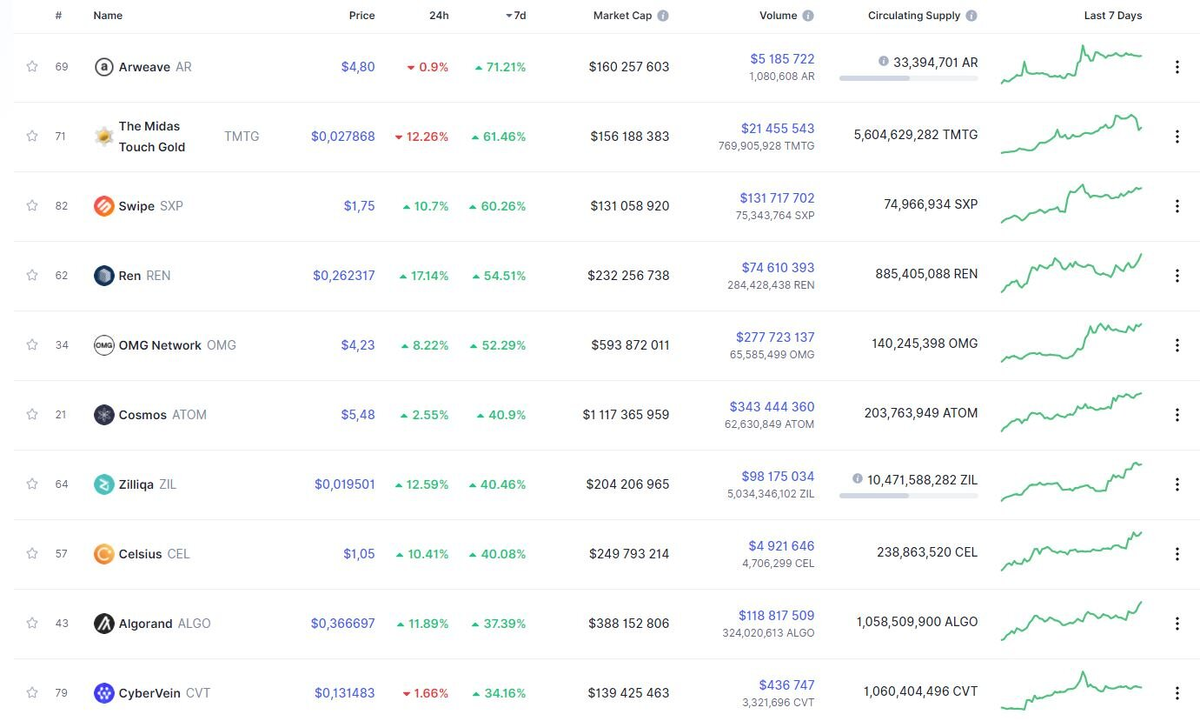This screenshot has height=721, width=1200.
Task: Open the more-options menu for CyberVein
Action: (1177, 692)
